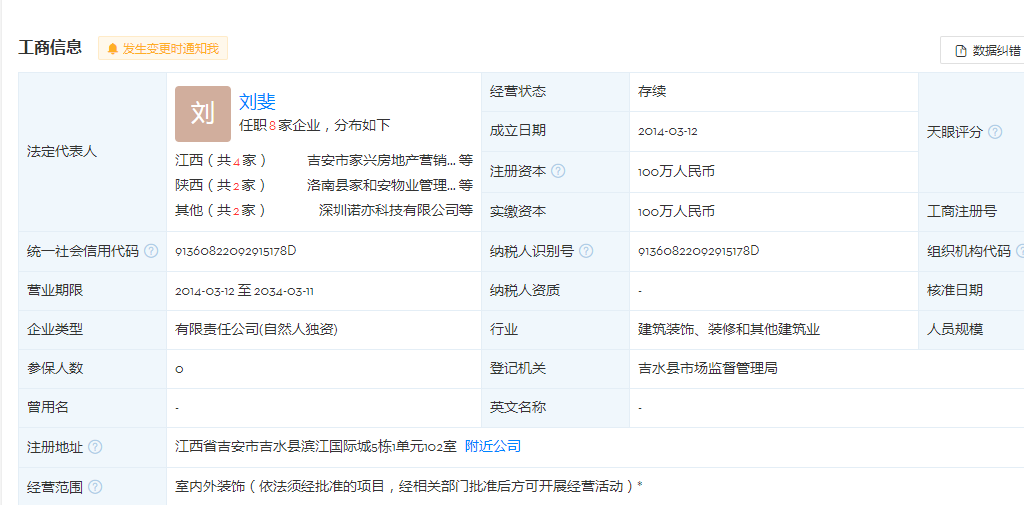Click the red 8 company count

272,125
